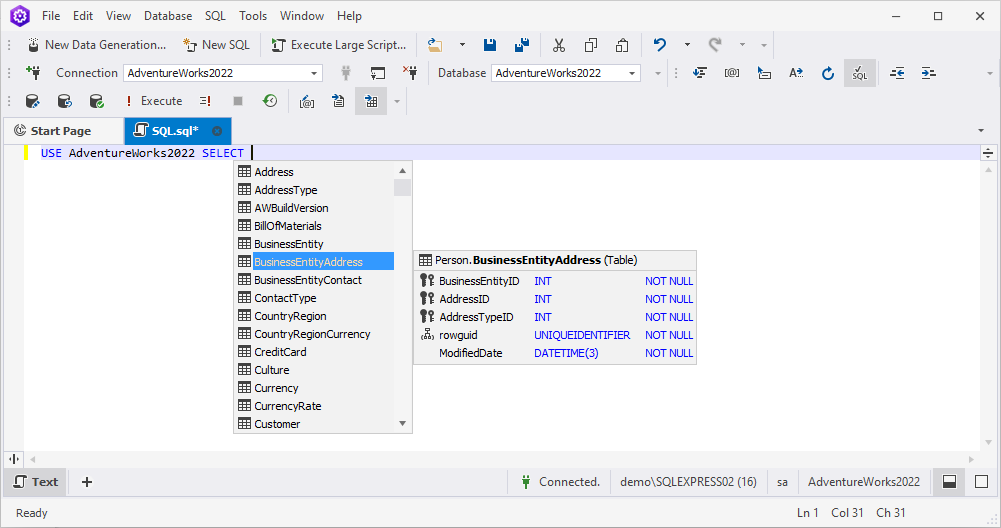Click suggestion list scroll up arrow
The height and width of the screenshot is (528, 1001).
(x=402, y=170)
